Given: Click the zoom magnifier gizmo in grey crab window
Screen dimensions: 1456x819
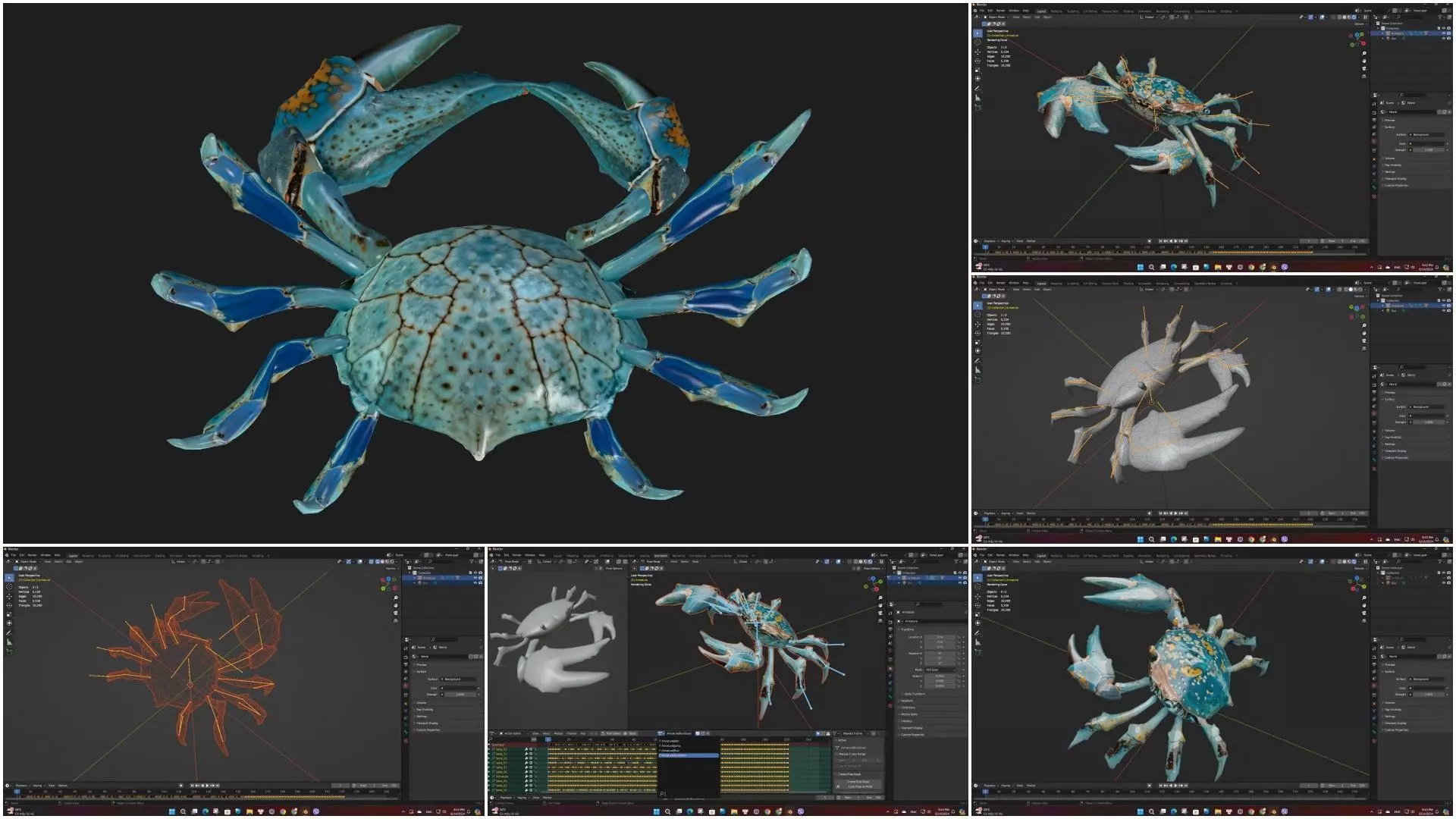Looking at the screenshot, I should (x=1365, y=326).
